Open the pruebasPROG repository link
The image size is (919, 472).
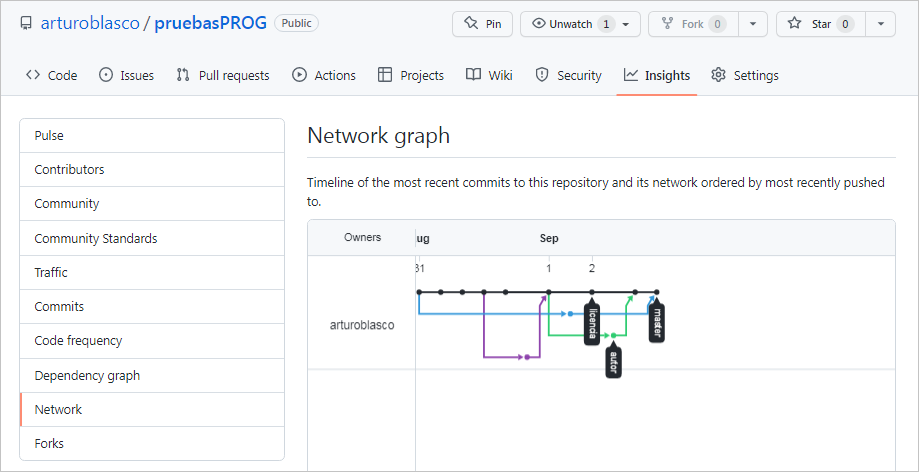(211, 23)
